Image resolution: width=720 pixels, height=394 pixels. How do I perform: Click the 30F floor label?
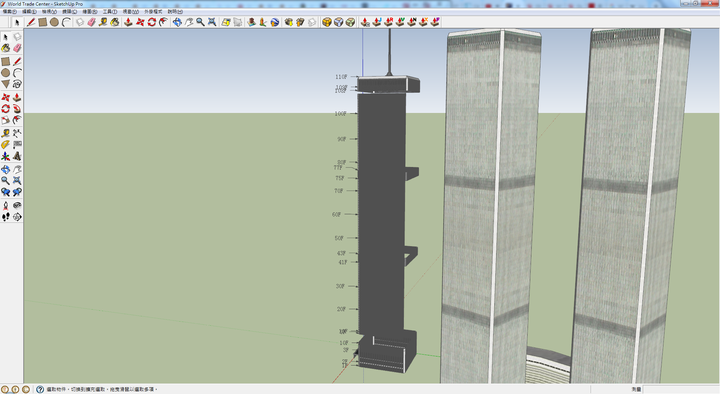[x=340, y=286]
